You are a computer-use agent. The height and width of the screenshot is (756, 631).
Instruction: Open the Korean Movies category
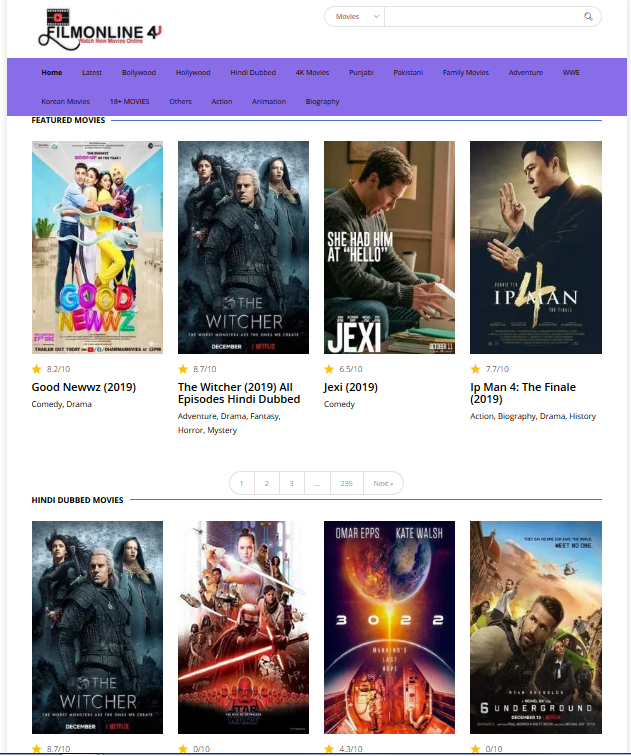[66, 101]
